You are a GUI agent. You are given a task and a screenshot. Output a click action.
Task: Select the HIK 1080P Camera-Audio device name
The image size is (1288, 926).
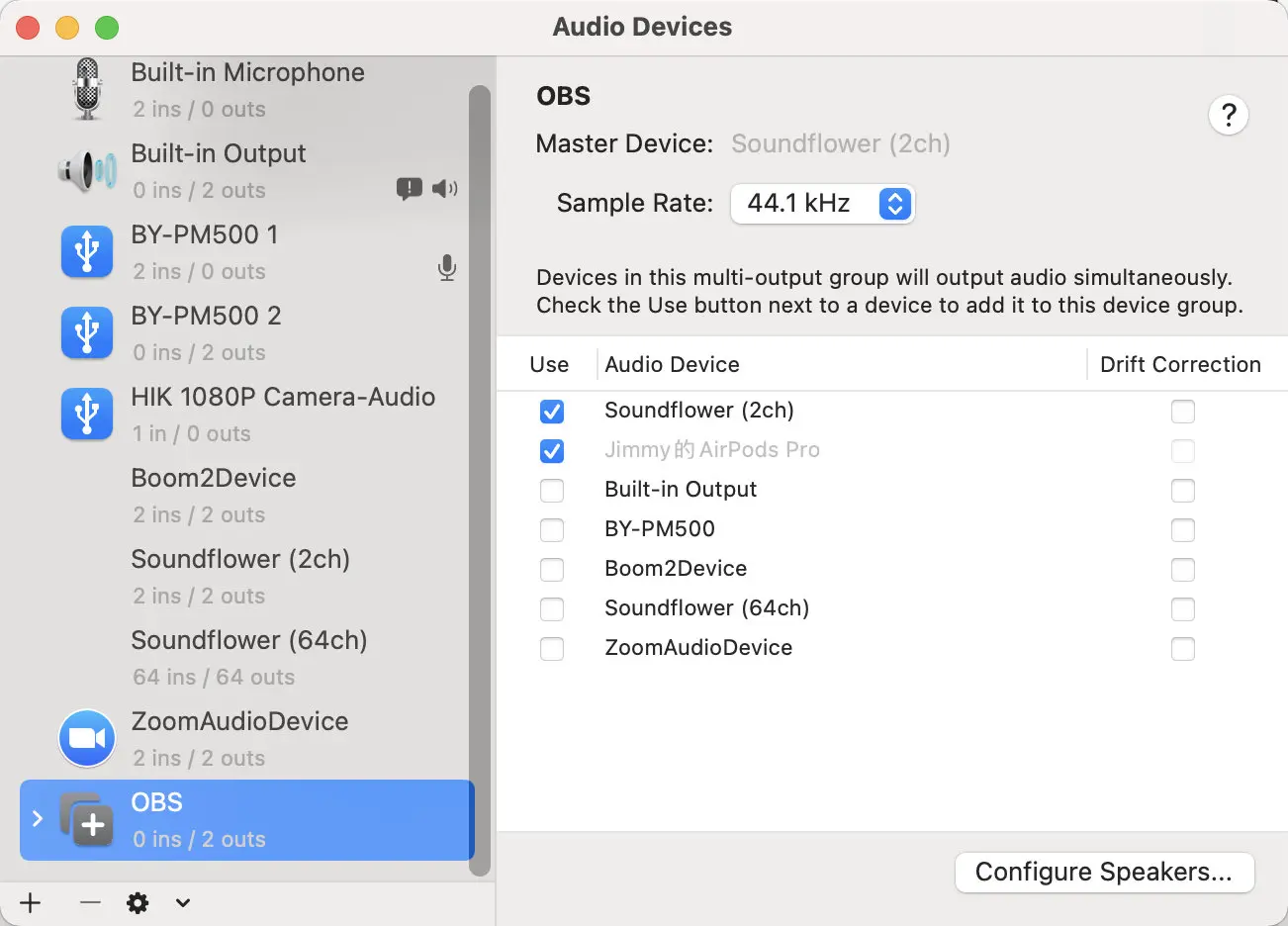point(283,397)
